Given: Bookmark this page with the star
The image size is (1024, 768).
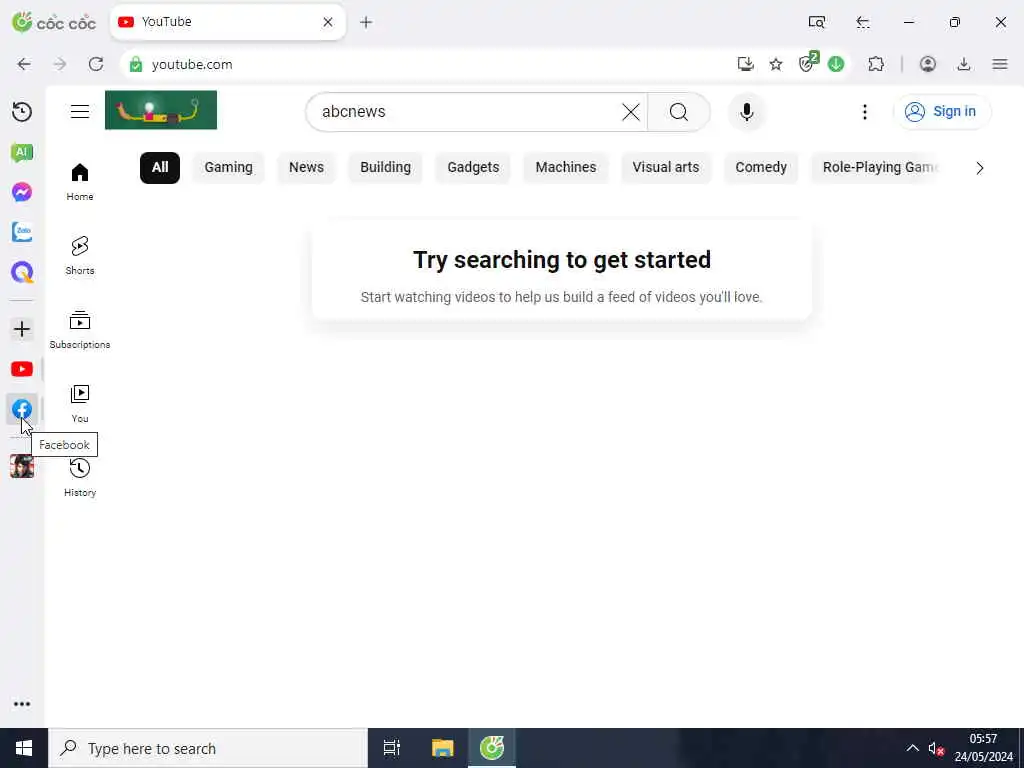Looking at the screenshot, I should (x=776, y=64).
